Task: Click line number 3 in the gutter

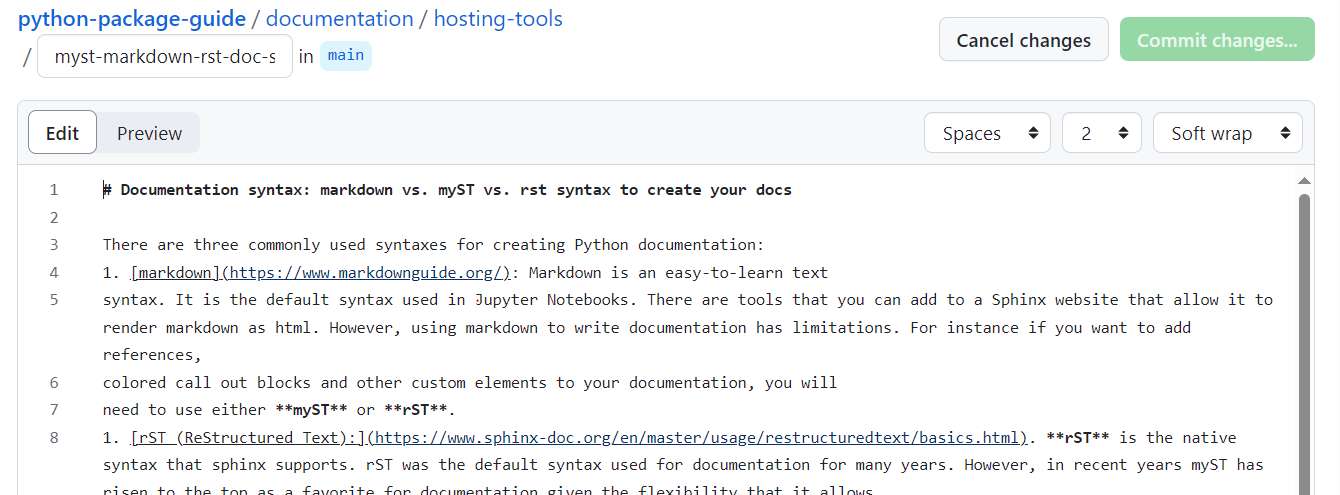Action: [x=54, y=245]
